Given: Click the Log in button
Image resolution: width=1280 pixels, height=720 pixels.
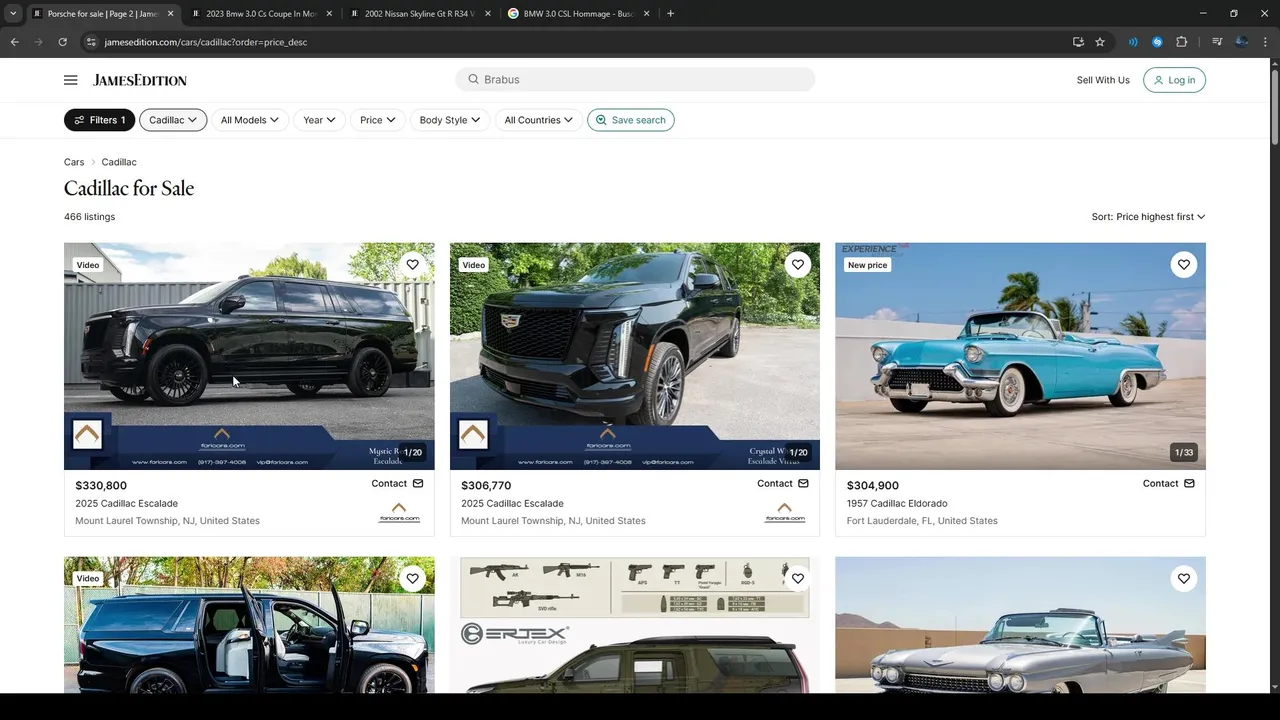Looking at the screenshot, I should (1174, 80).
